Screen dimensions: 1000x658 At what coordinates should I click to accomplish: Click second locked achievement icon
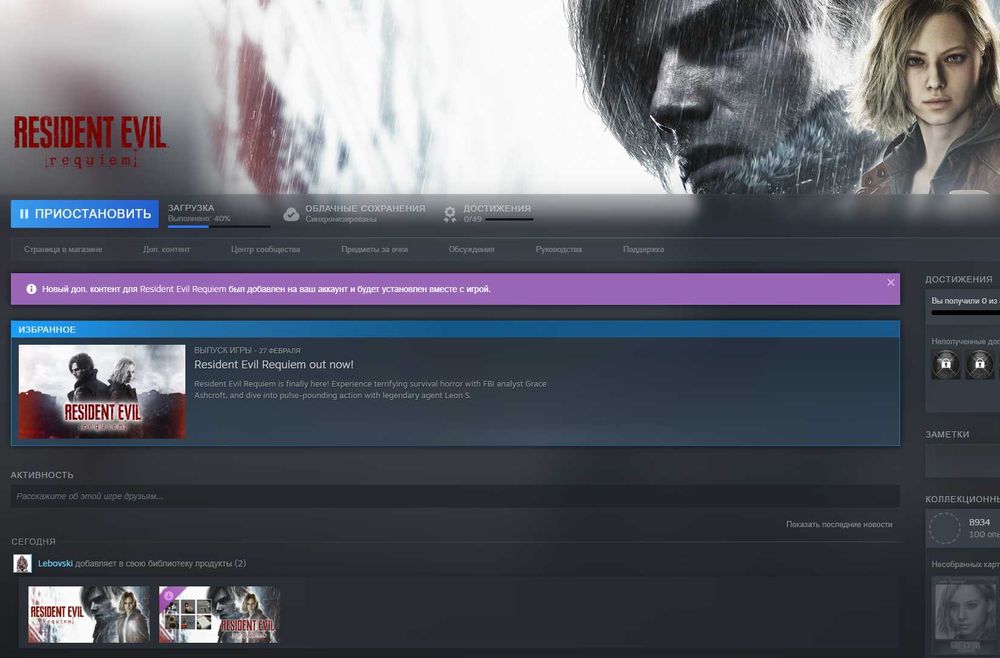980,364
